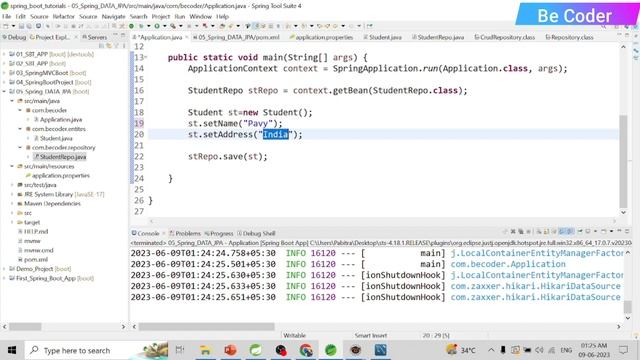The width and height of the screenshot is (640, 360).
Task: Open PowerPoint from the taskbar
Action: (x=230, y=350)
